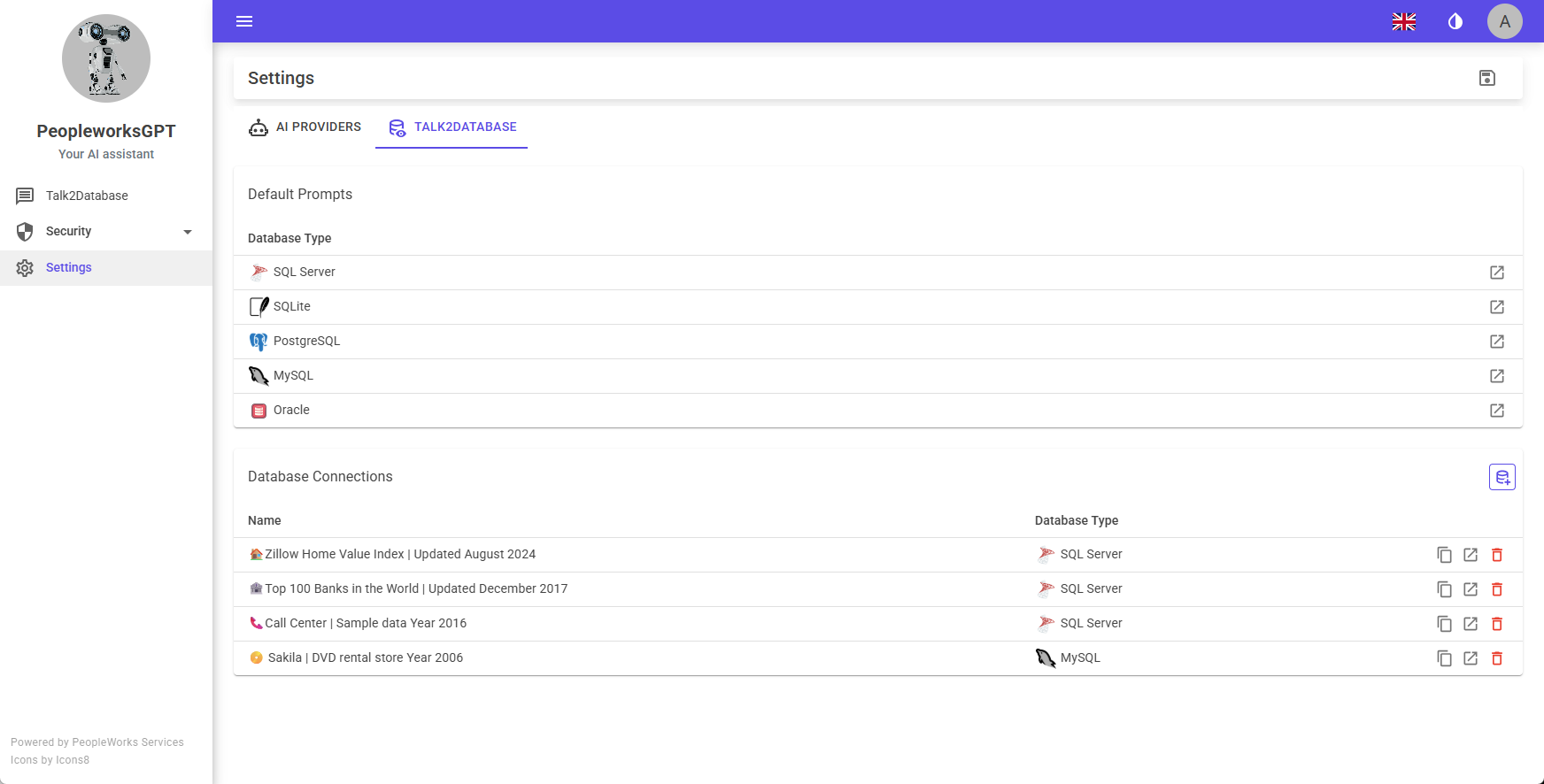Switch to Talk2Database tab
Screen dimensions: 1544x784
(452, 127)
